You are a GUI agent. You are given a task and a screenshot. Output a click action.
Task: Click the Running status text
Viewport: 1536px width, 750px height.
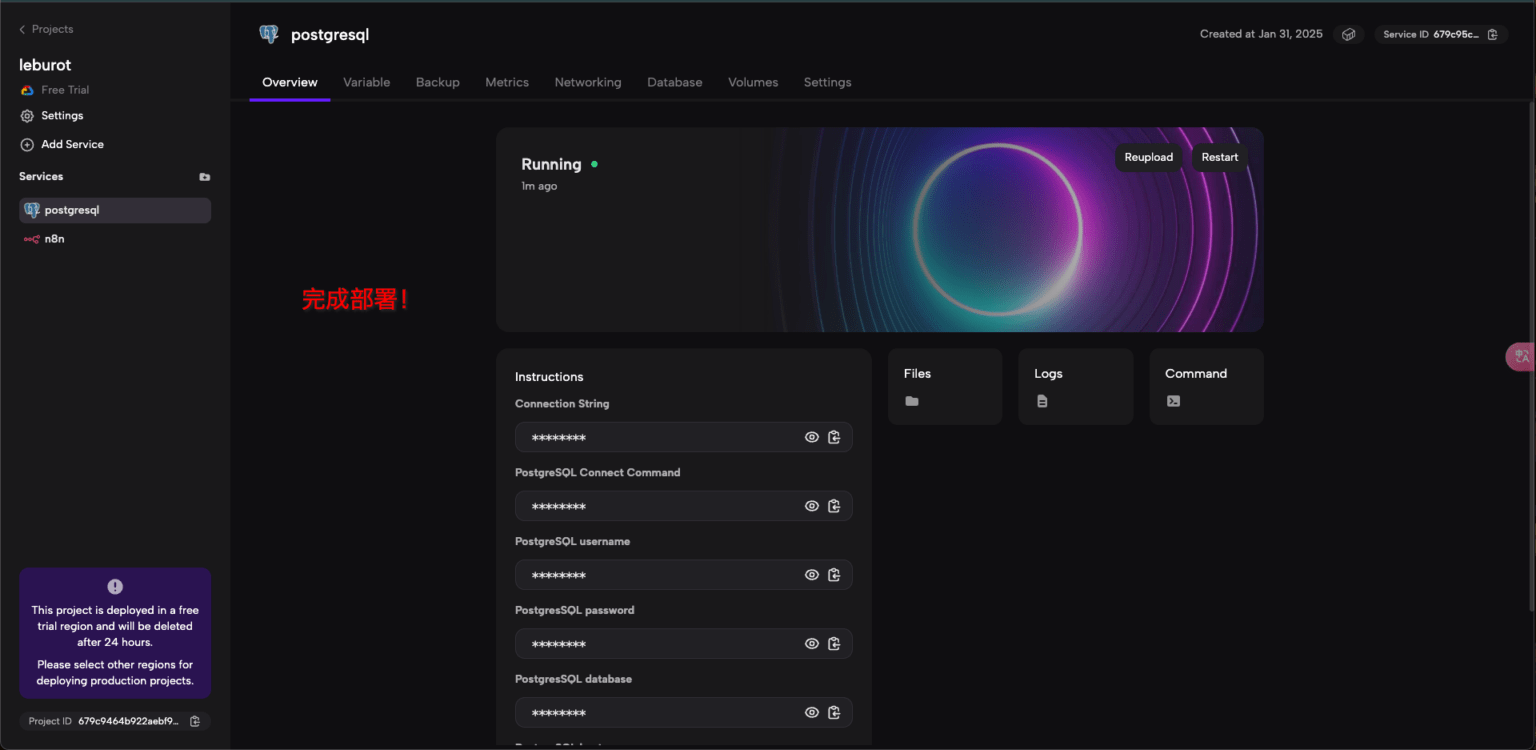[x=551, y=164]
